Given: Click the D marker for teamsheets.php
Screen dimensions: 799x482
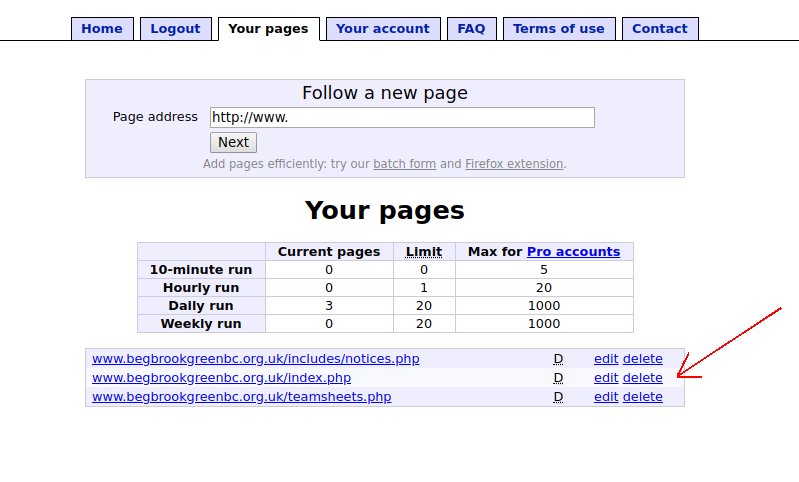Looking at the screenshot, I should coord(558,397).
